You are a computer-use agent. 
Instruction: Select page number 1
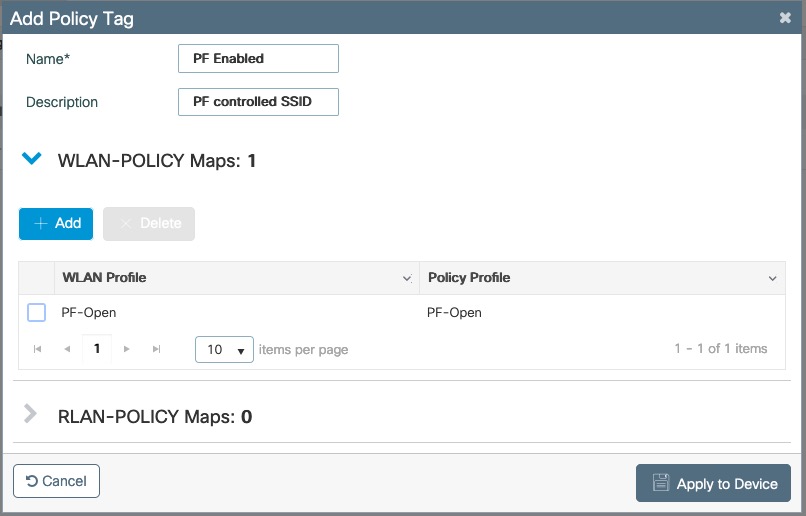[x=97, y=349]
